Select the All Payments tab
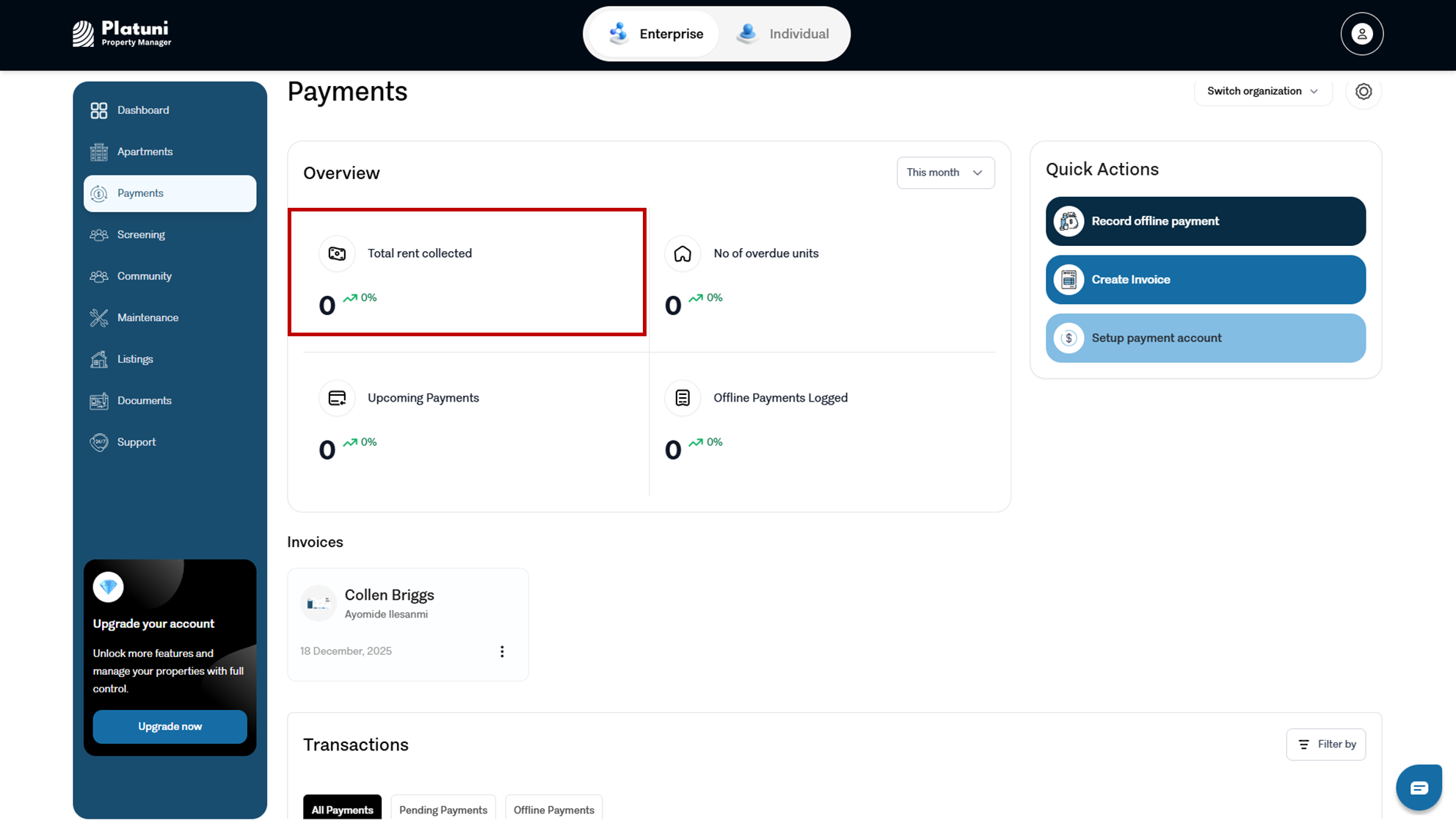 tap(342, 808)
